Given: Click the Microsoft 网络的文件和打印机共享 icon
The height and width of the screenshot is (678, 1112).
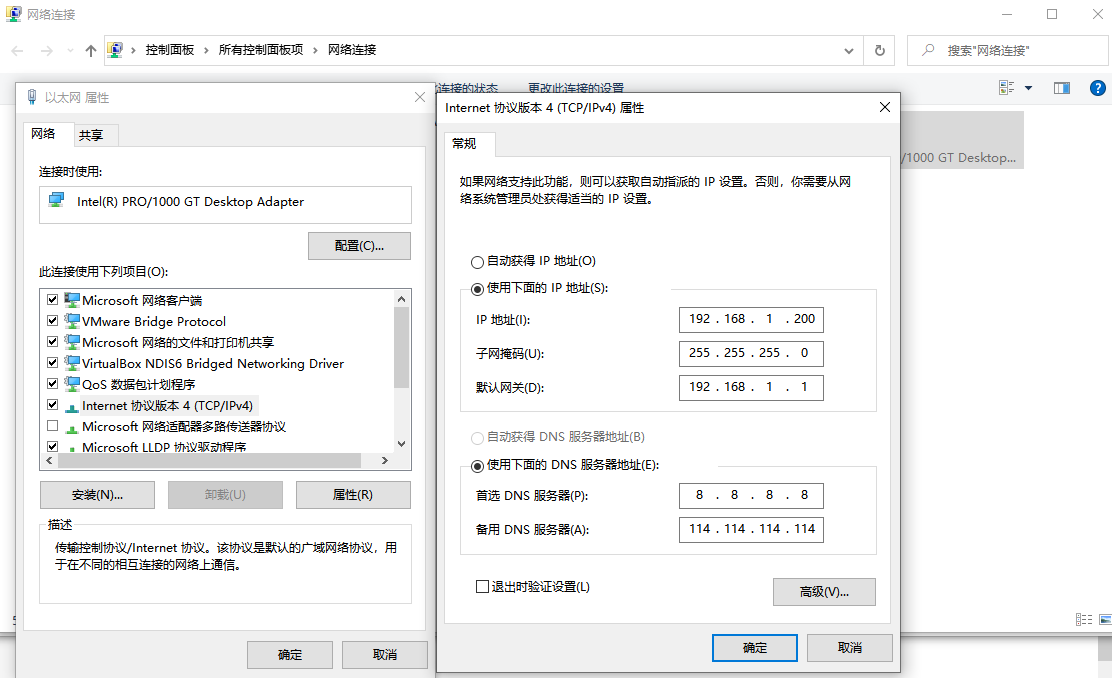Looking at the screenshot, I should tap(72, 341).
